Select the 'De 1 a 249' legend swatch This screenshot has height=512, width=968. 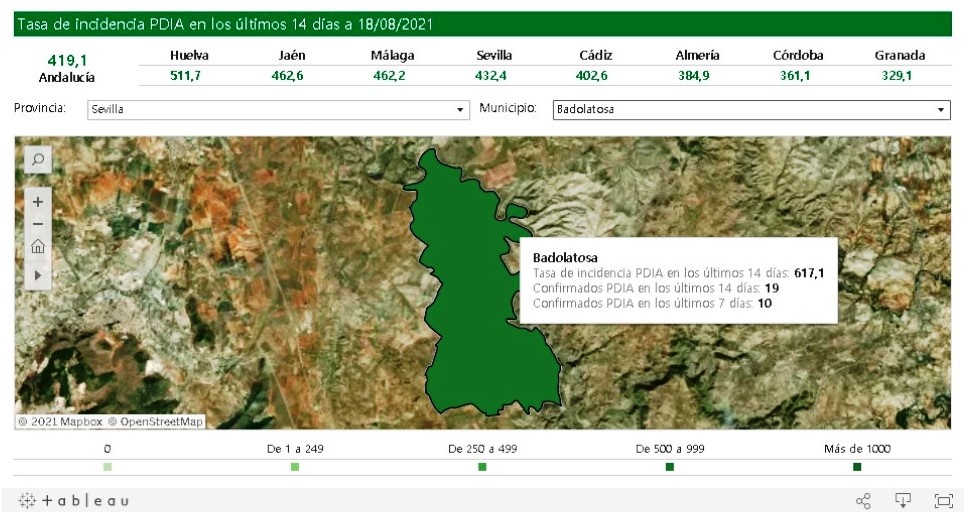point(295,467)
